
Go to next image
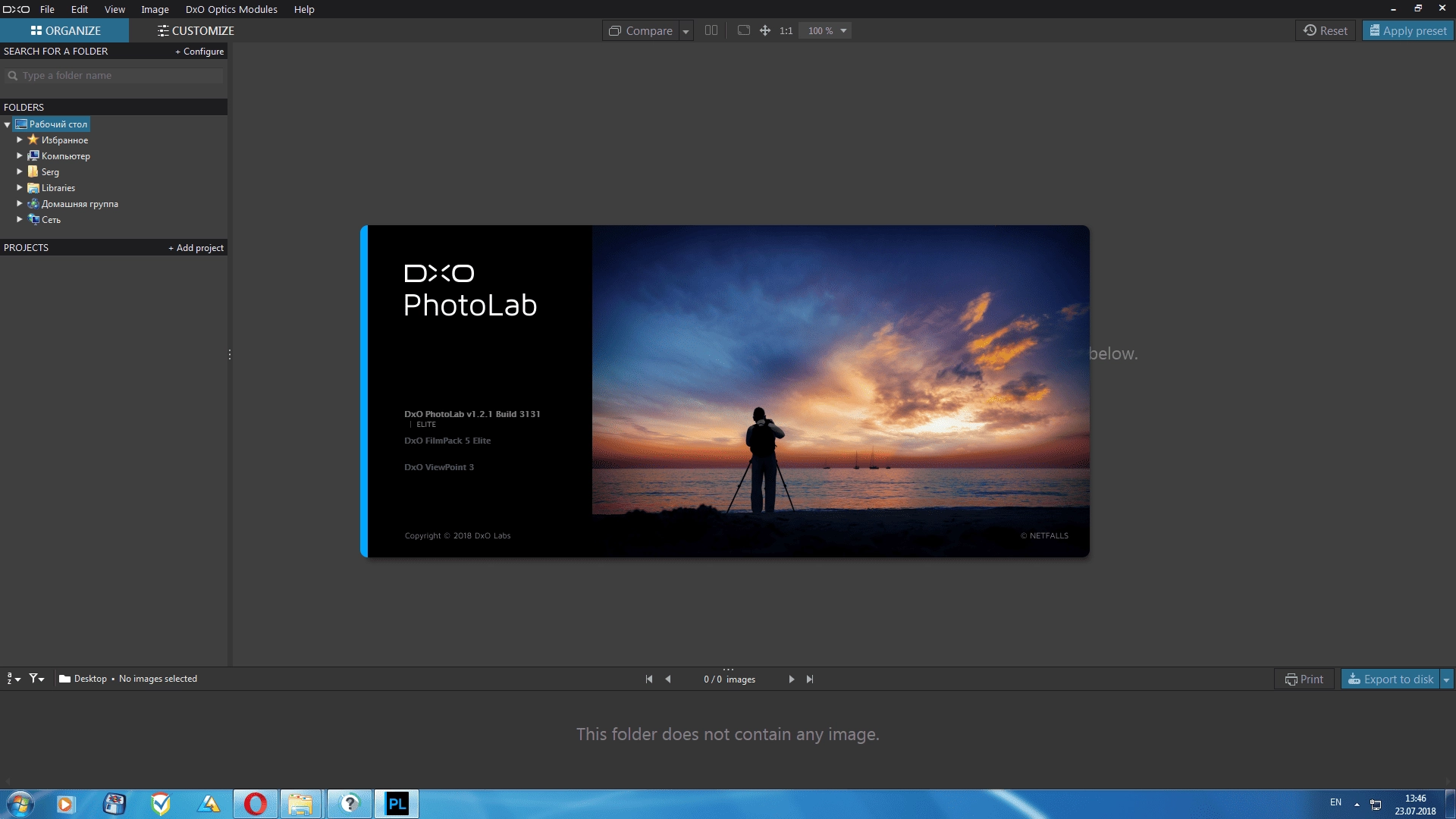point(791,679)
